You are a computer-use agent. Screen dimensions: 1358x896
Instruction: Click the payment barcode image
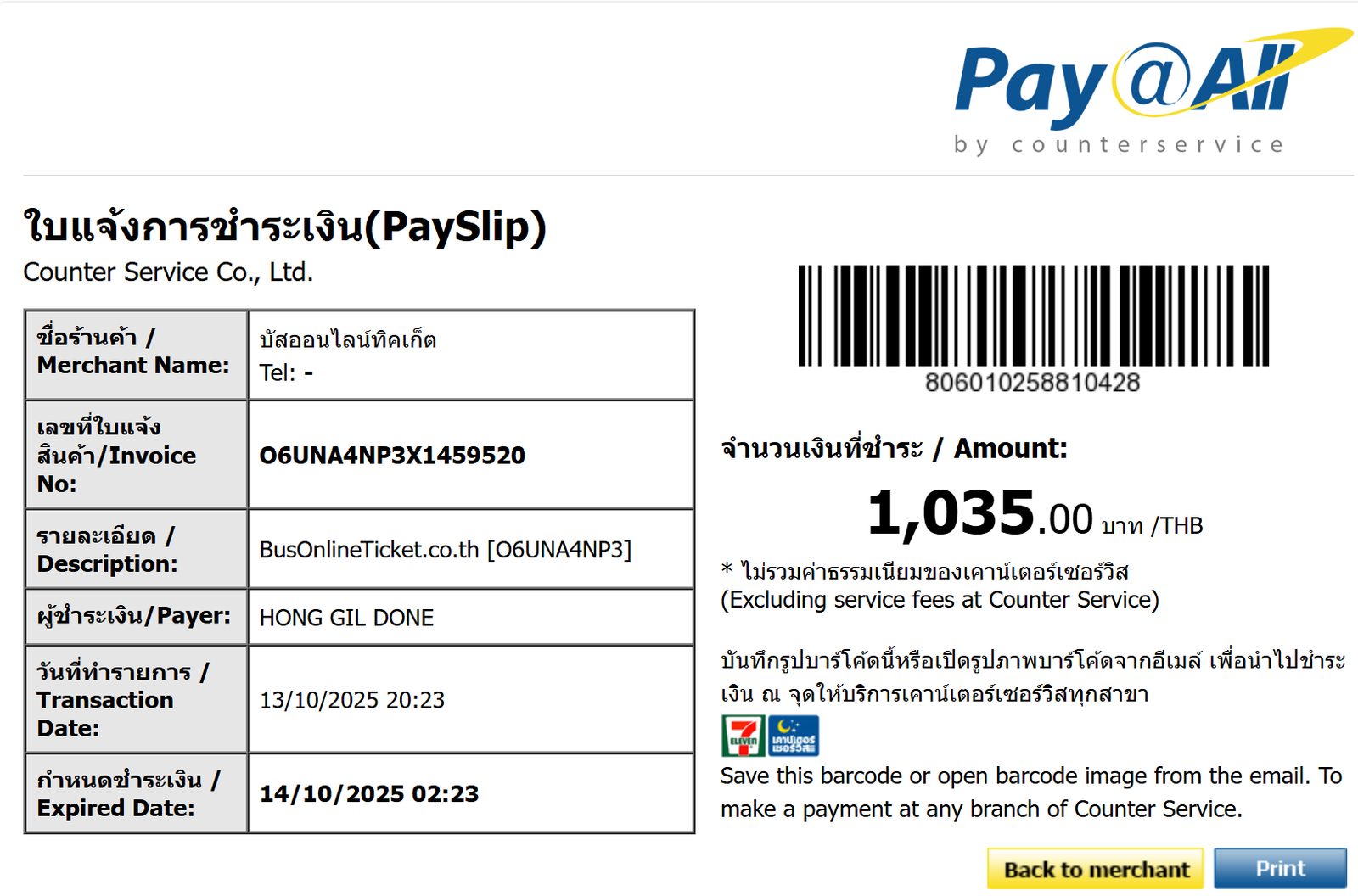coord(1033,315)
